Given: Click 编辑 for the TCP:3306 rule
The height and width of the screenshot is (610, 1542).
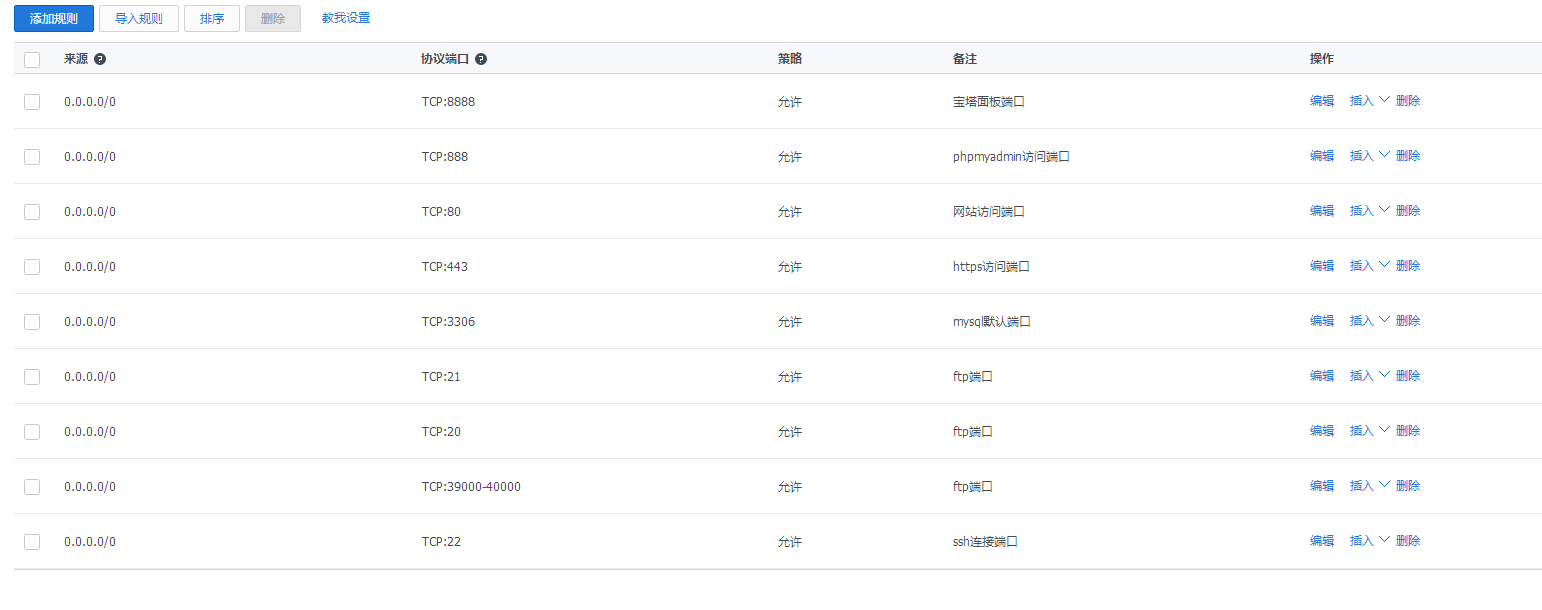Looking at the screenshot, I should tap(1322, 321).
